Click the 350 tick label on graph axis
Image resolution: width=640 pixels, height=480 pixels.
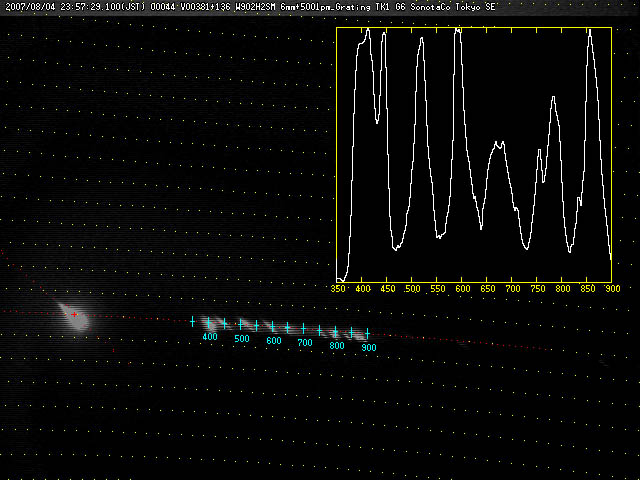pyautogui.click(x=340, y=289)
